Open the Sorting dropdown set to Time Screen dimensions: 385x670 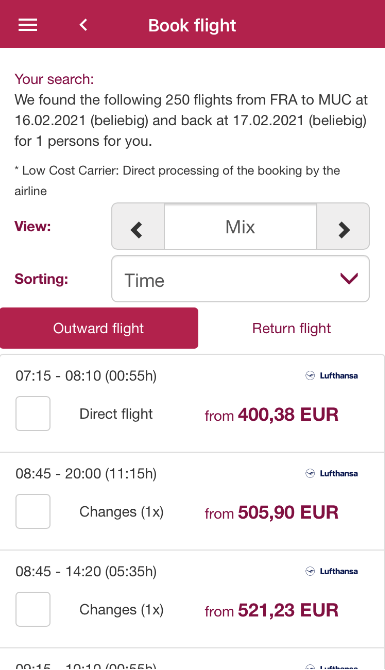point(240,279)
